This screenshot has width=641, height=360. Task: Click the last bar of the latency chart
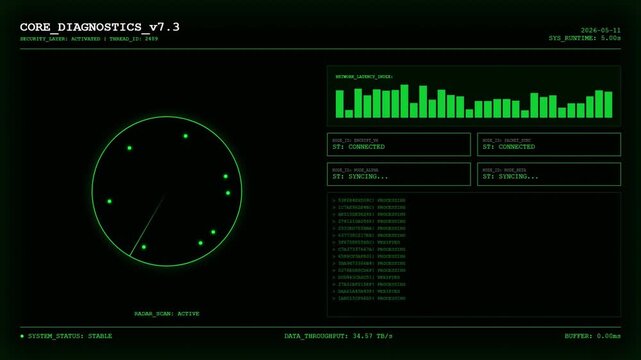[608, 105]
